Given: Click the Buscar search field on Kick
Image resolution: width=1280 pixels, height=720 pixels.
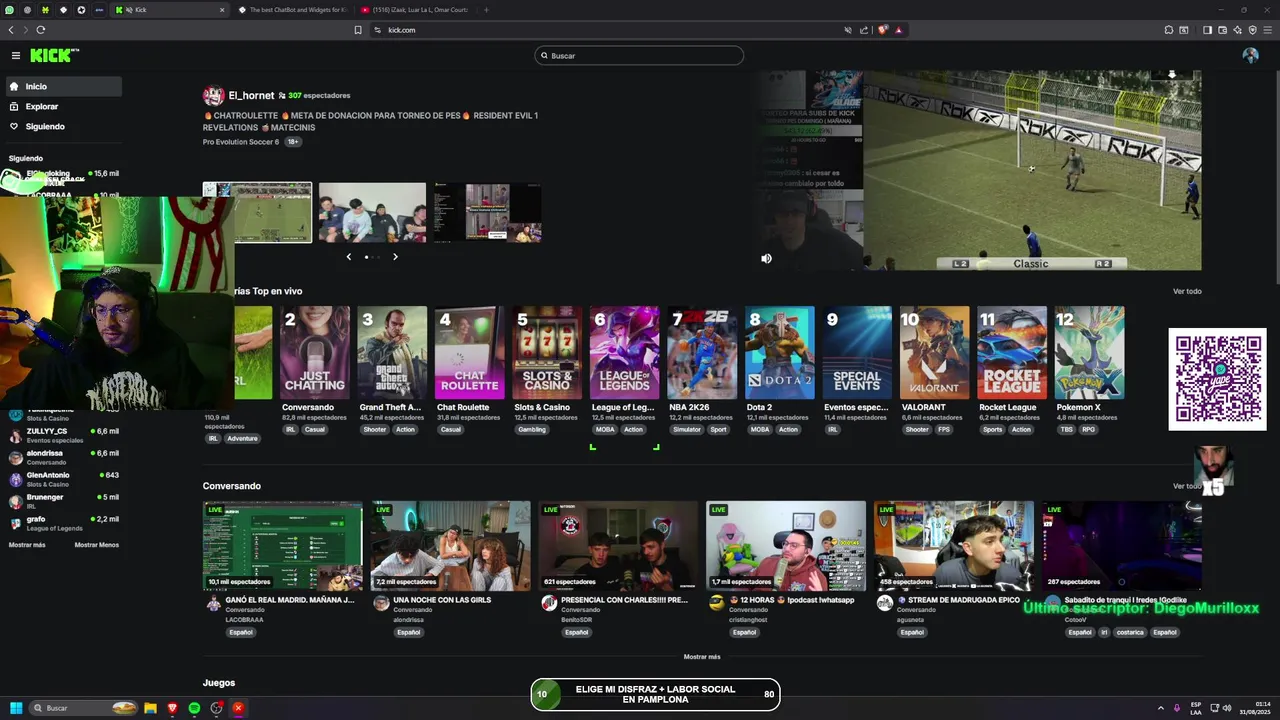Looking at the screenshot, I should [x=639, y=55].
